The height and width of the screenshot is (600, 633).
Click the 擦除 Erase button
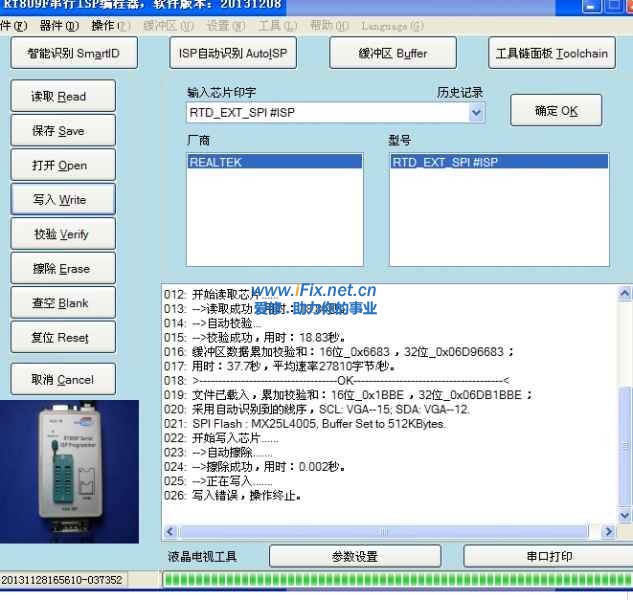click(x=63, y=268)
